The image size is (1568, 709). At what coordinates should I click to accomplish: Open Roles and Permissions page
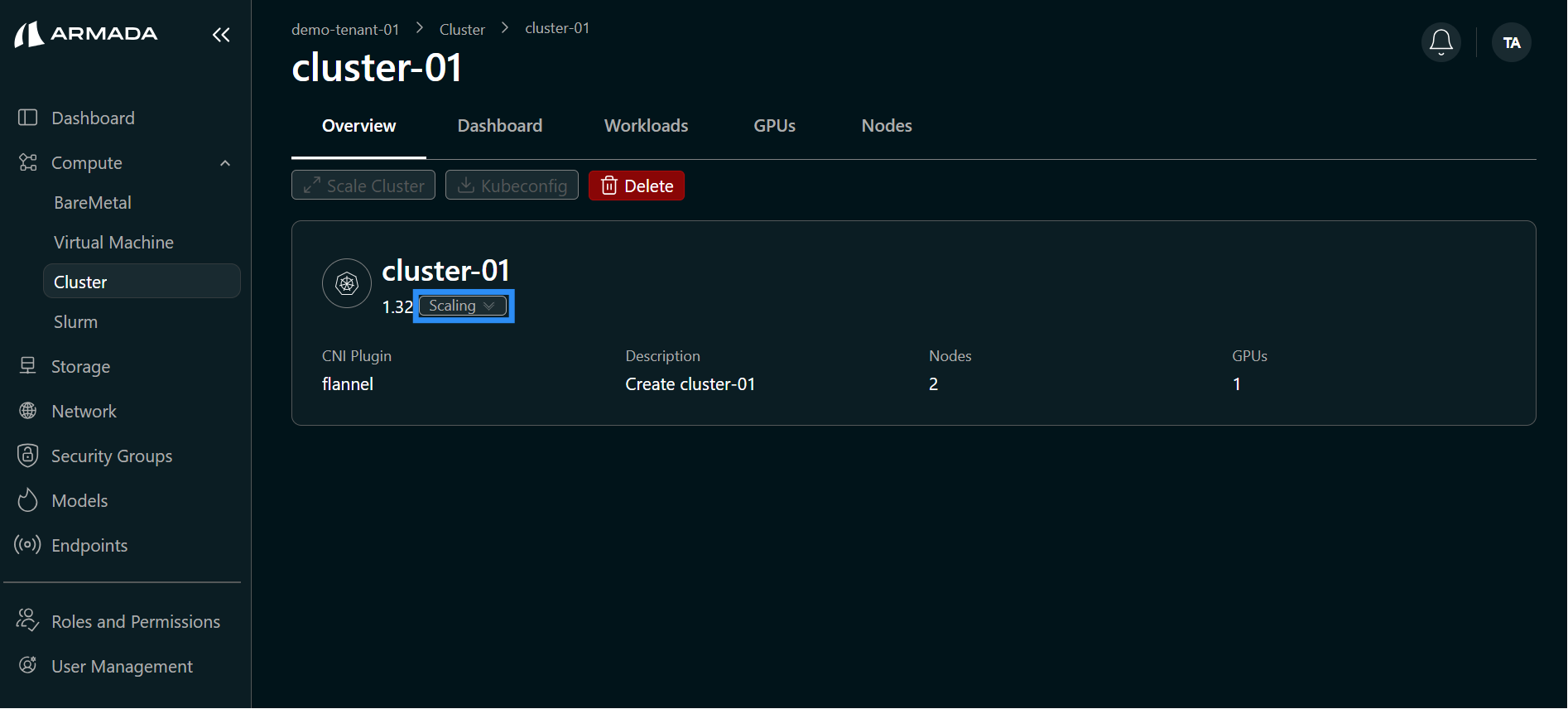click(136, 621)
